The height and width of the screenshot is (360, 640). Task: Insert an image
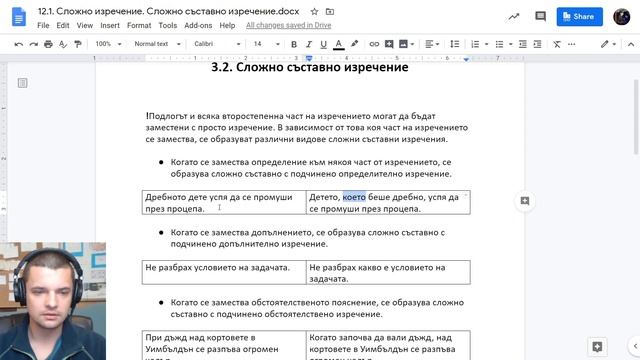(403, 44)
